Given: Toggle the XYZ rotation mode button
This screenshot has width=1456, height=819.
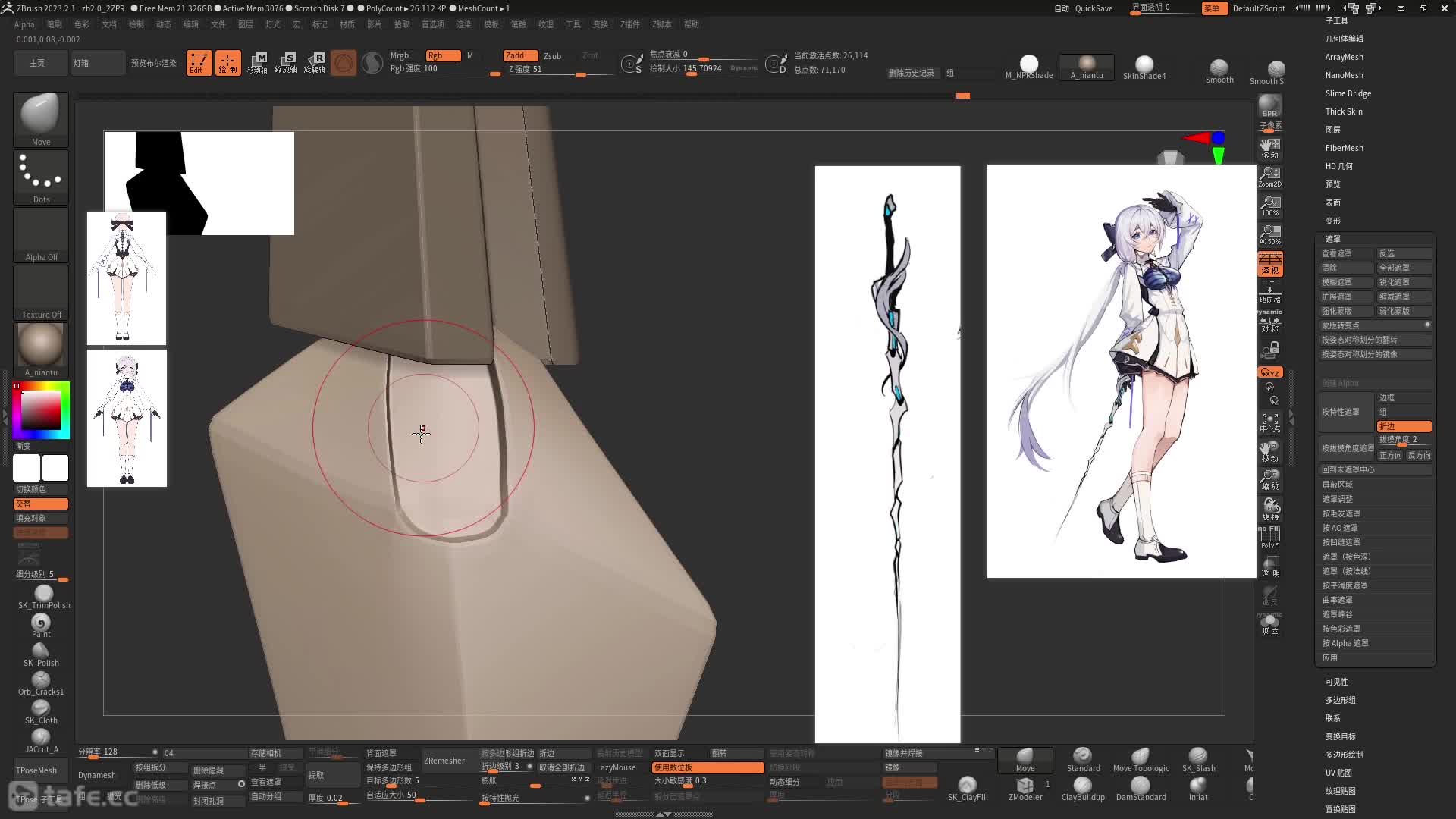Looking at the screenshot, I should (1269, 372).
